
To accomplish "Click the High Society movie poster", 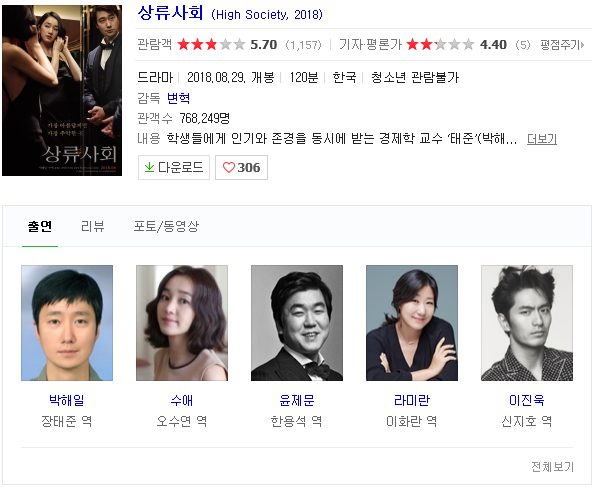I will [x=62, y=90].
